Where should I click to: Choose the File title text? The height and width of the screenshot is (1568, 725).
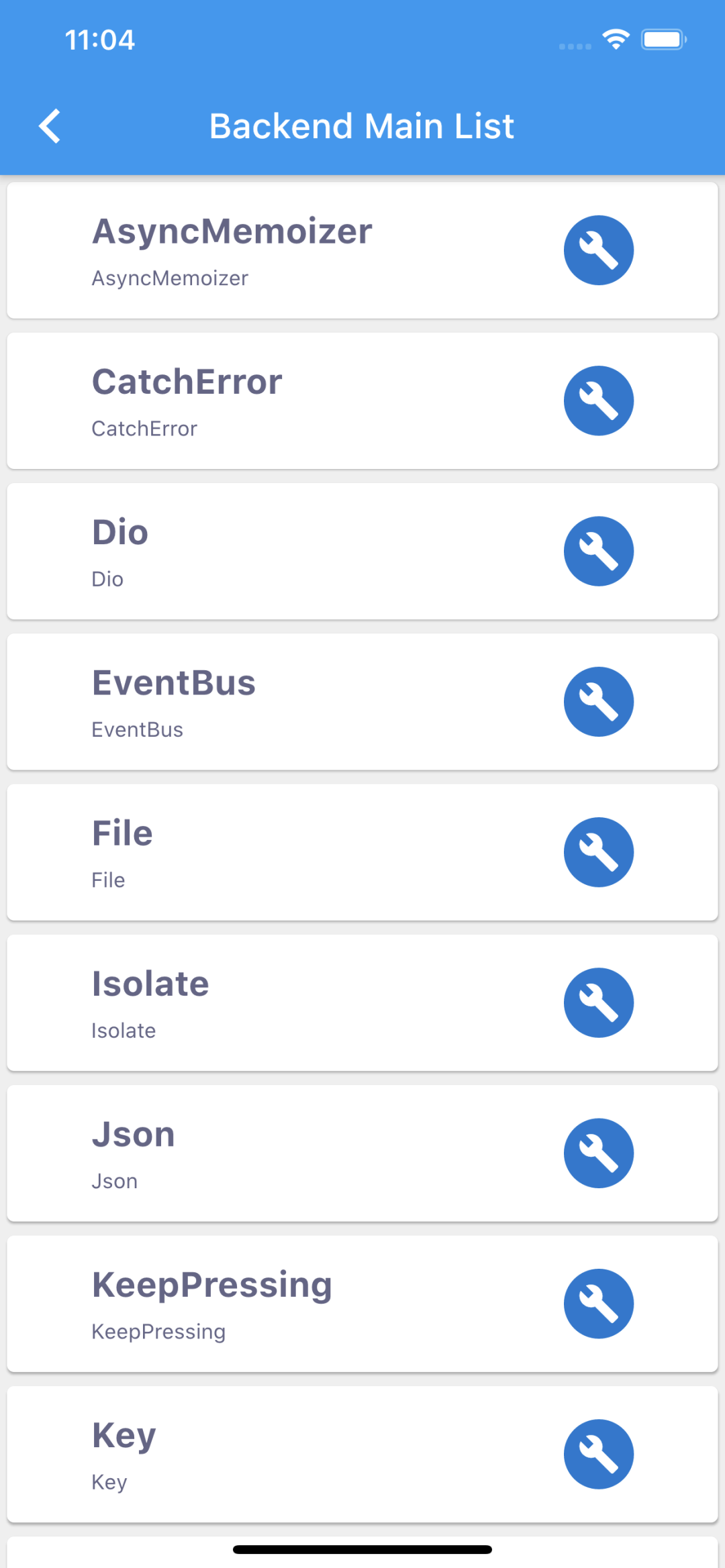click(x=122, y=833)
